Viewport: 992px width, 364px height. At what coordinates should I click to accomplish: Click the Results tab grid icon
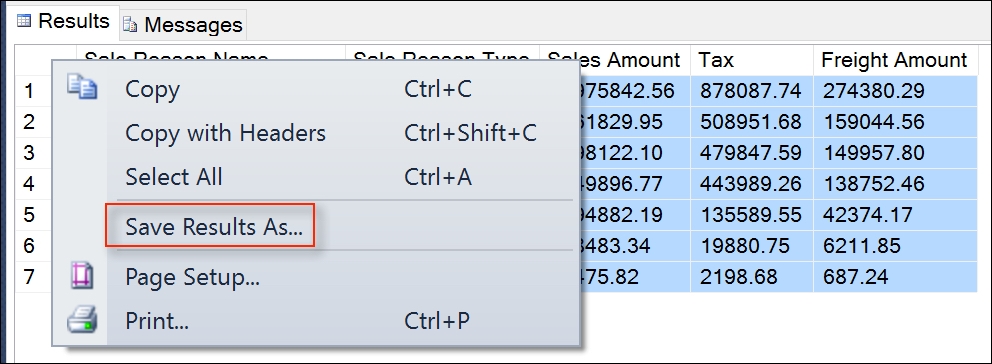tap(23, 21)
